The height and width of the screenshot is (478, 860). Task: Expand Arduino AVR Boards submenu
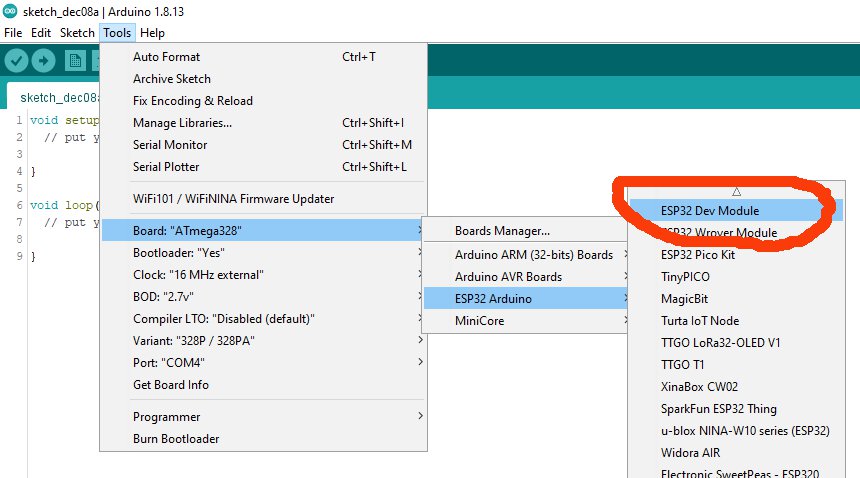pos(525,276)
